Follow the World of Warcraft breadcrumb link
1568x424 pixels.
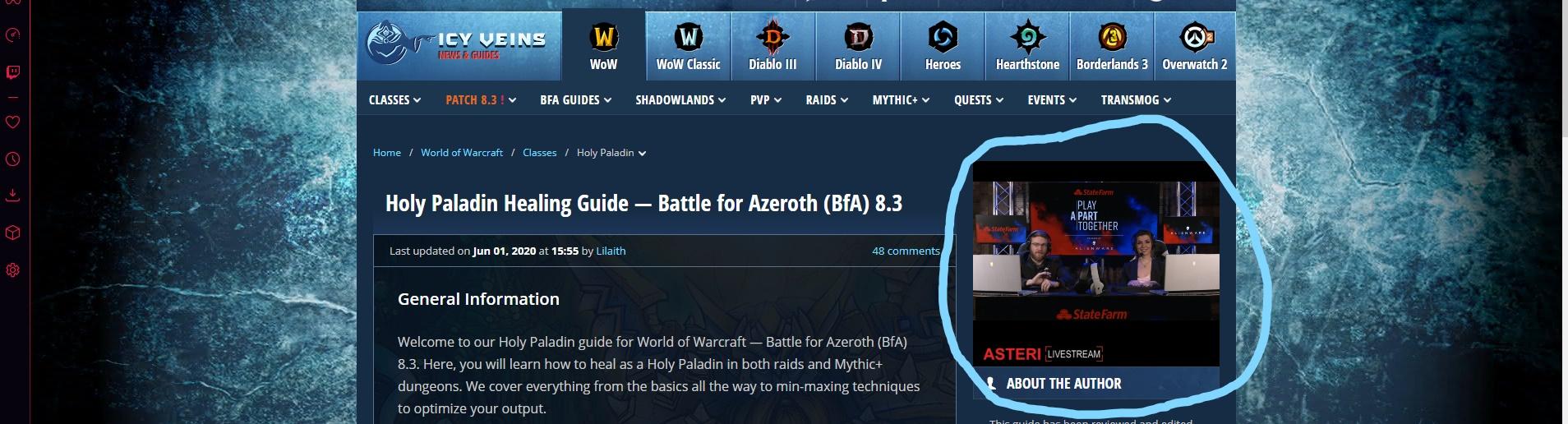coord(462,153)
